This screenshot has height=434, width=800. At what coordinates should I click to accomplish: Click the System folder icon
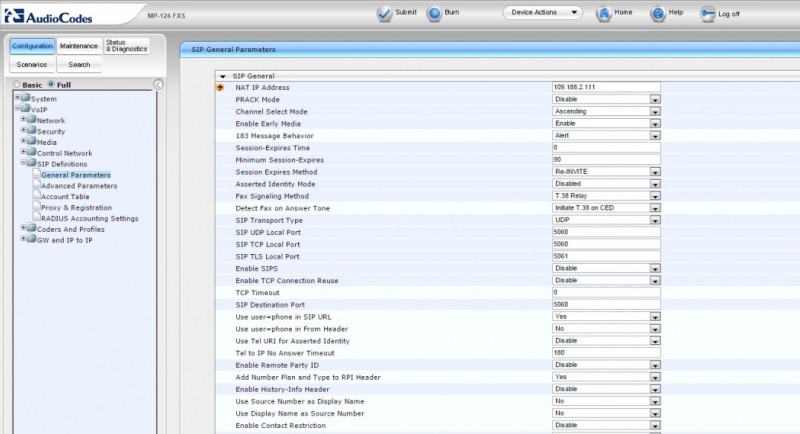pyautogui.click(x=26, y=97)
